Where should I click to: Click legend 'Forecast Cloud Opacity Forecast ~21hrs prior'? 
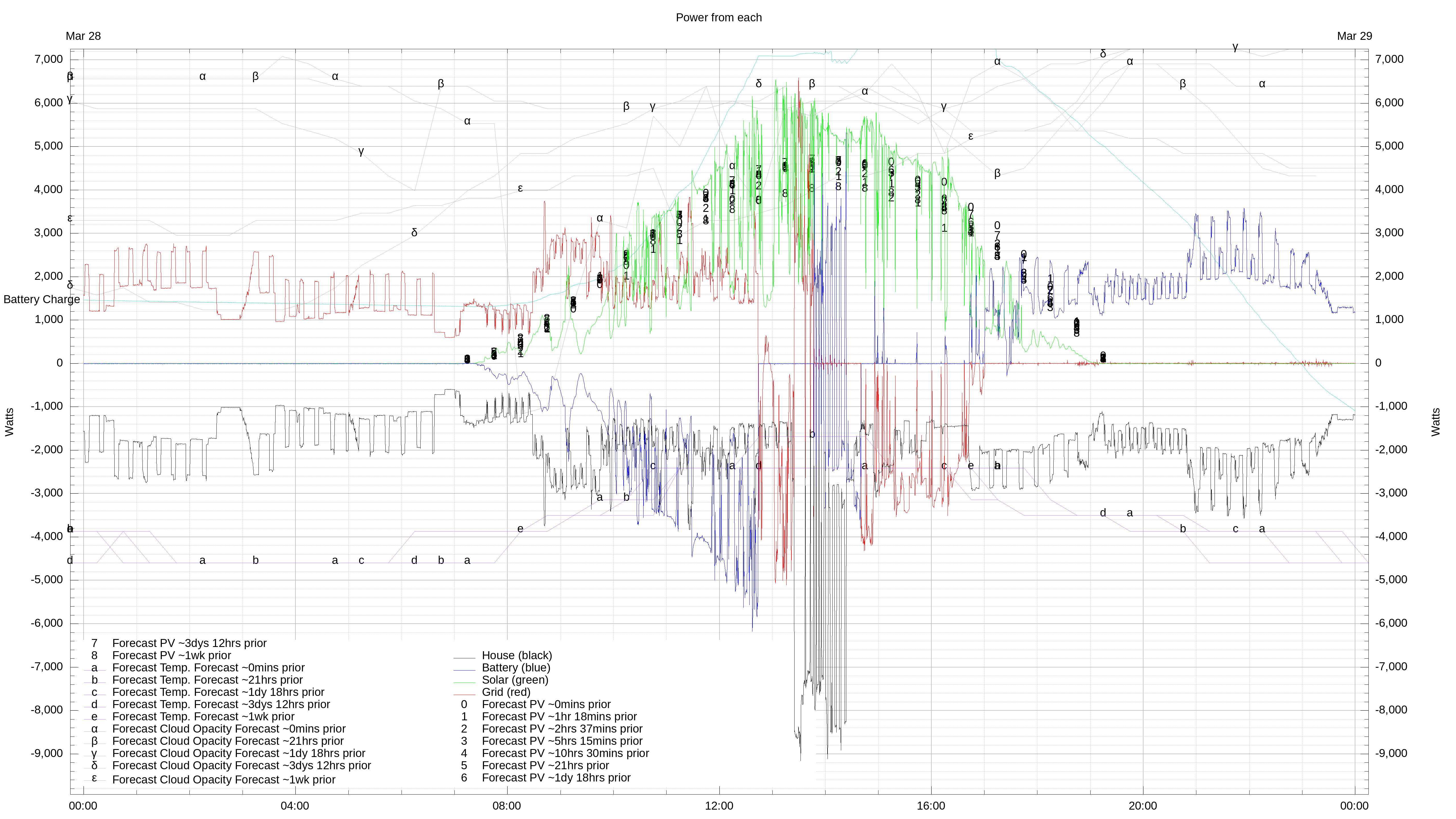[x=228, y=741]
